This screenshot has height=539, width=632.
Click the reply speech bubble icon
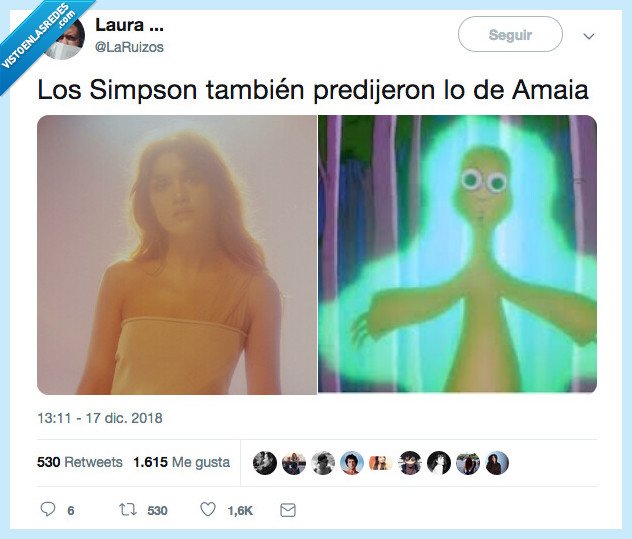[x=48, y=510]
